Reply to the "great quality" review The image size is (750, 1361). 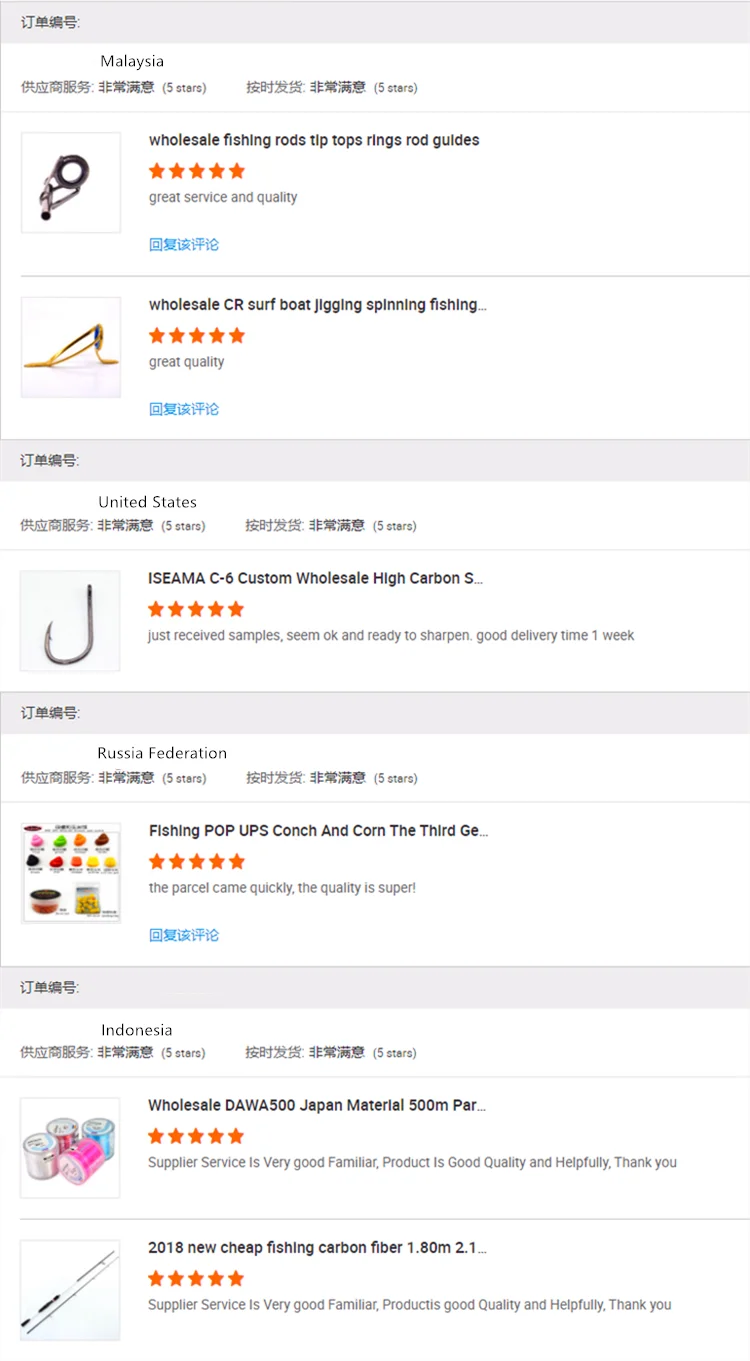pos(184,409)
